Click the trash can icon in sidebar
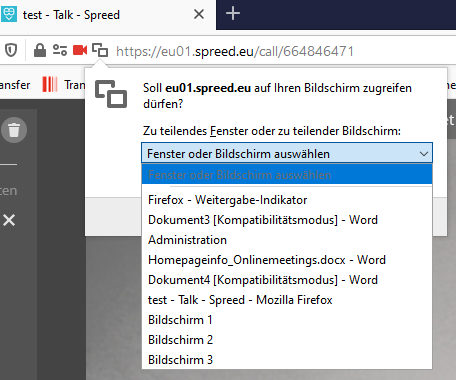 (x=14, y=130)
